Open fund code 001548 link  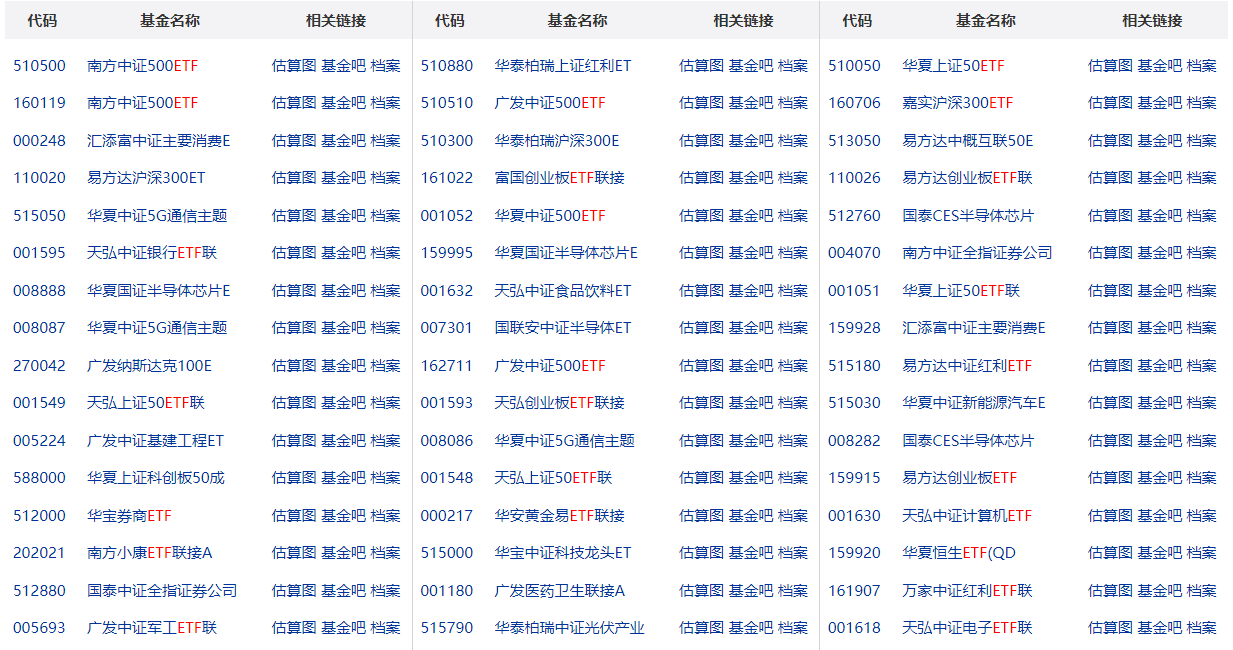[447, 478]
